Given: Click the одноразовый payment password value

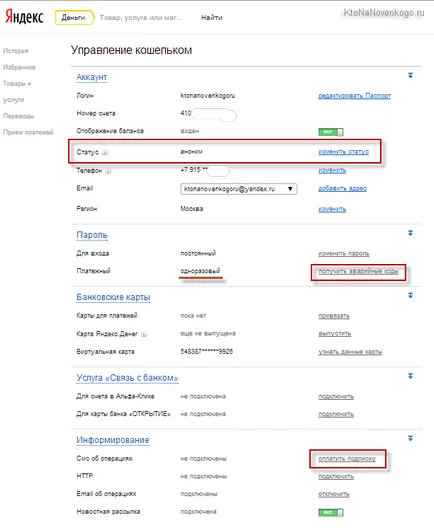Looking at the screenshot, I should click(x=200, y=271).
